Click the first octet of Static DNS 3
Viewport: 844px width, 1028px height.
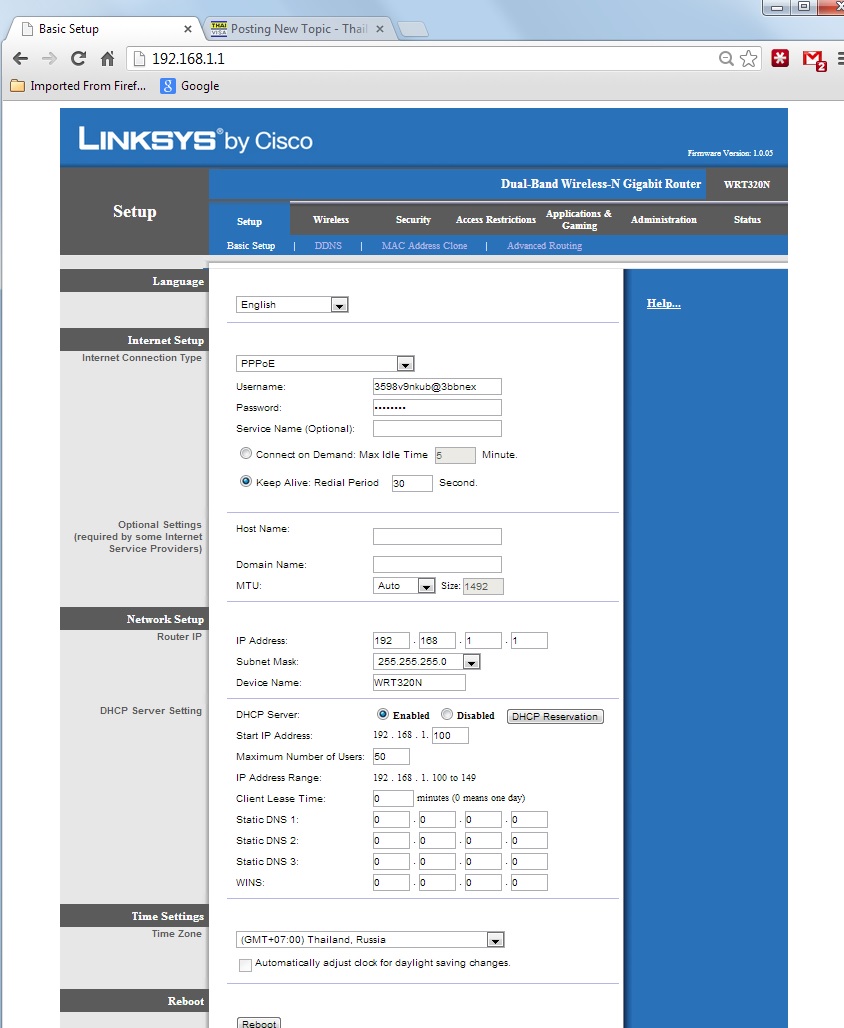(x=392, y=861)
